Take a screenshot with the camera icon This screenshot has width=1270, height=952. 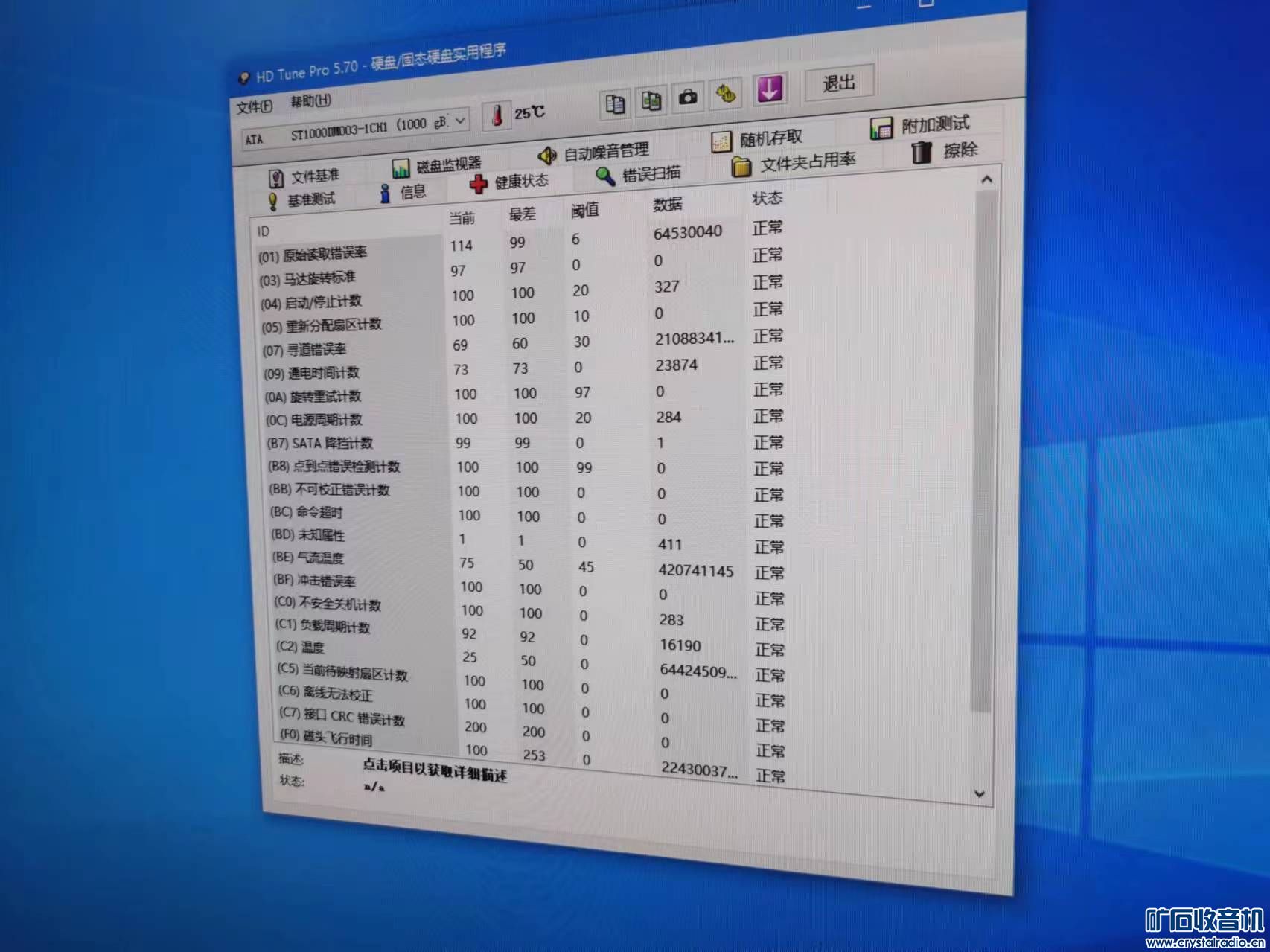(x=688, y=98)
